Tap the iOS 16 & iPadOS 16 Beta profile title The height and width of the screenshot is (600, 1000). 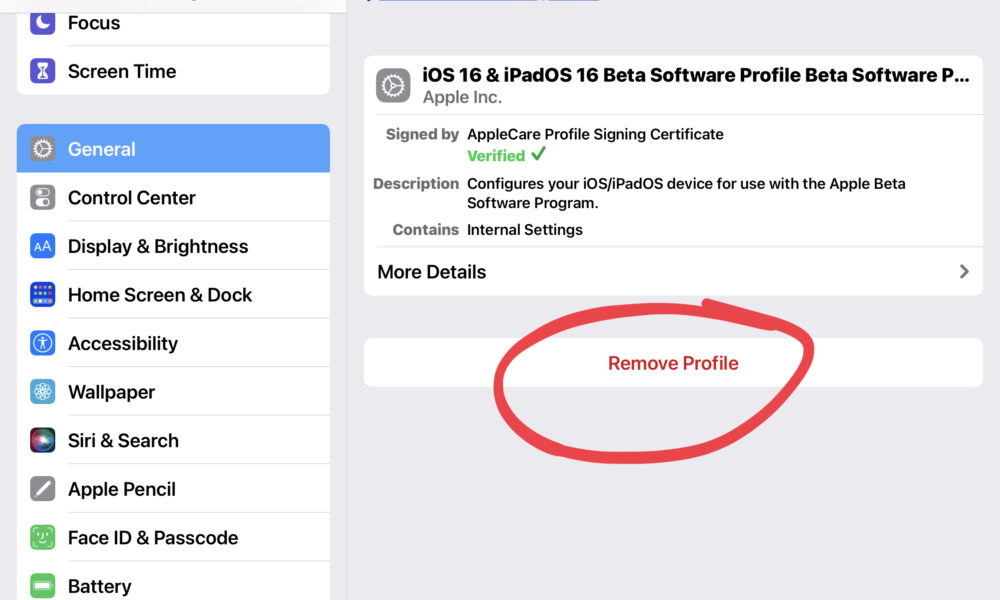click(696, 75)
